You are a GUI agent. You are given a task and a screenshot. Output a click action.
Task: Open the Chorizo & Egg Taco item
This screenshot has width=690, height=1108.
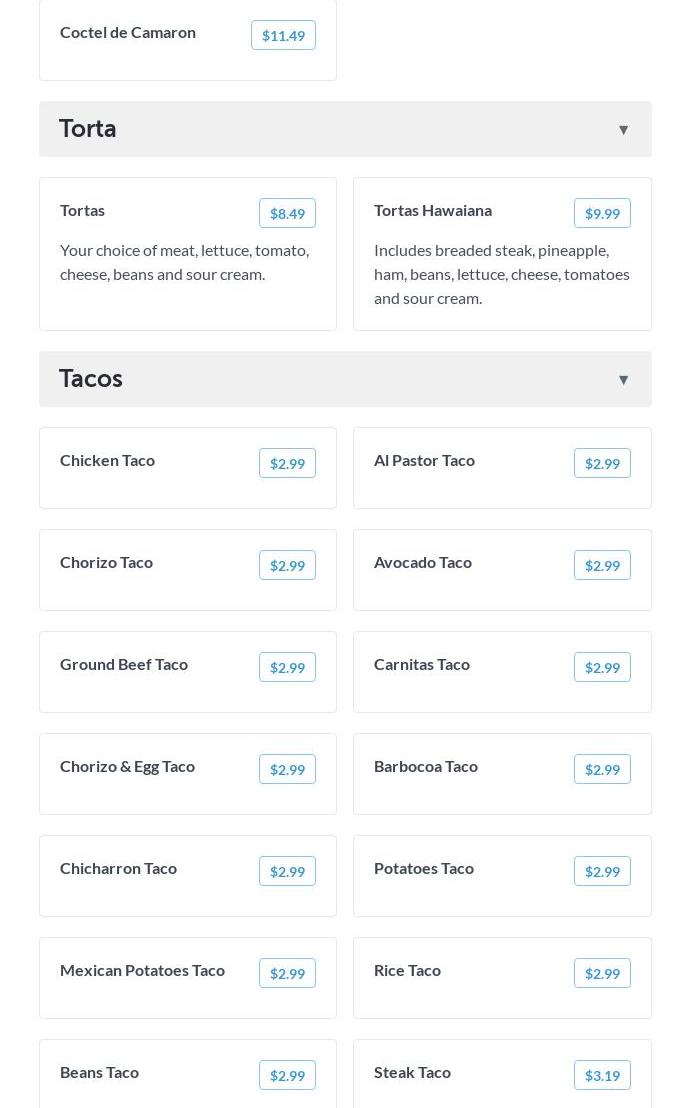[127, 767]
